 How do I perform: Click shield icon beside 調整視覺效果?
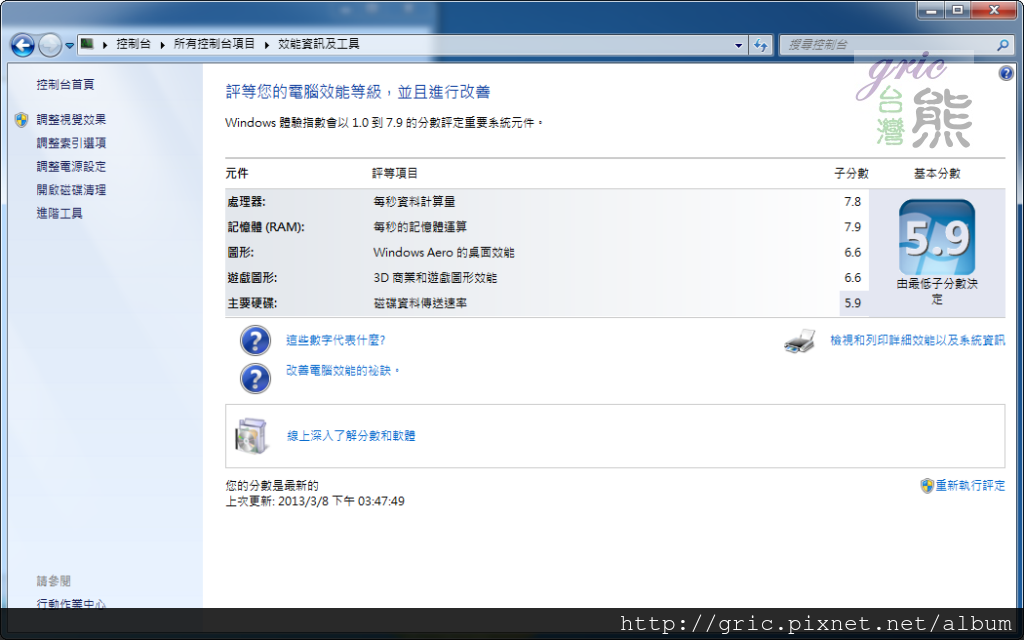coord(22,120)
